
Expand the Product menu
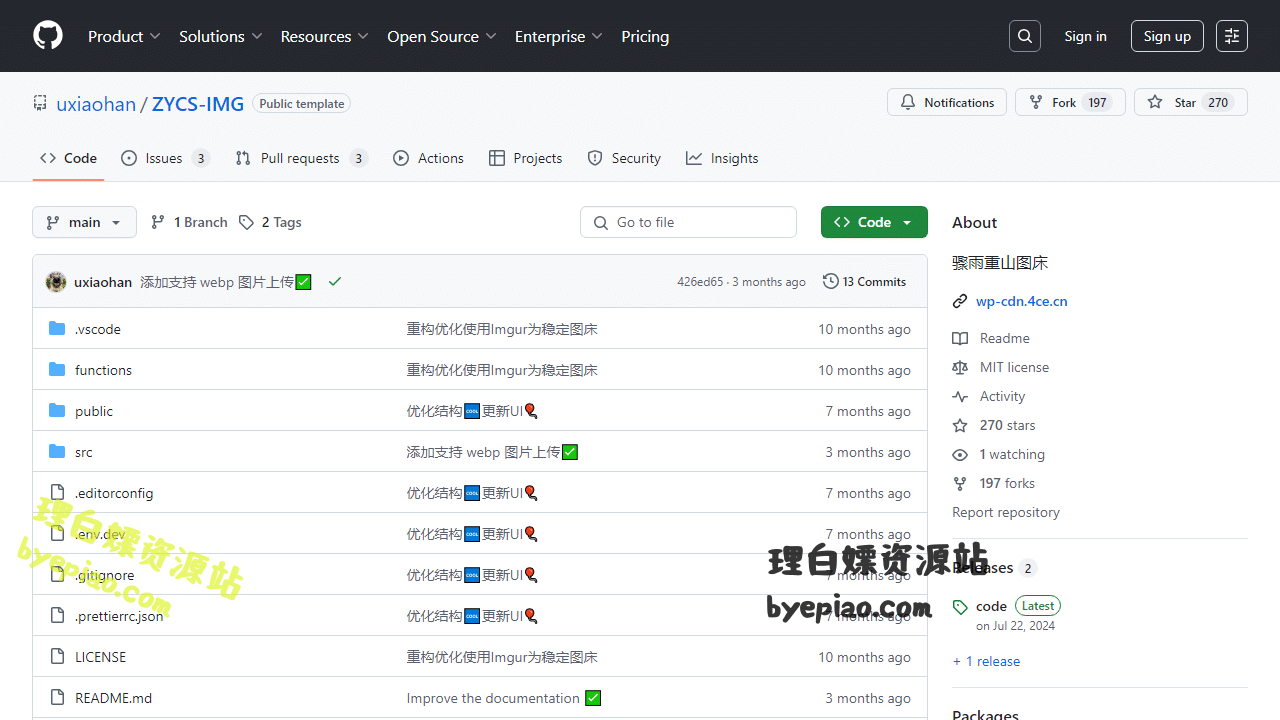point(124,36)
